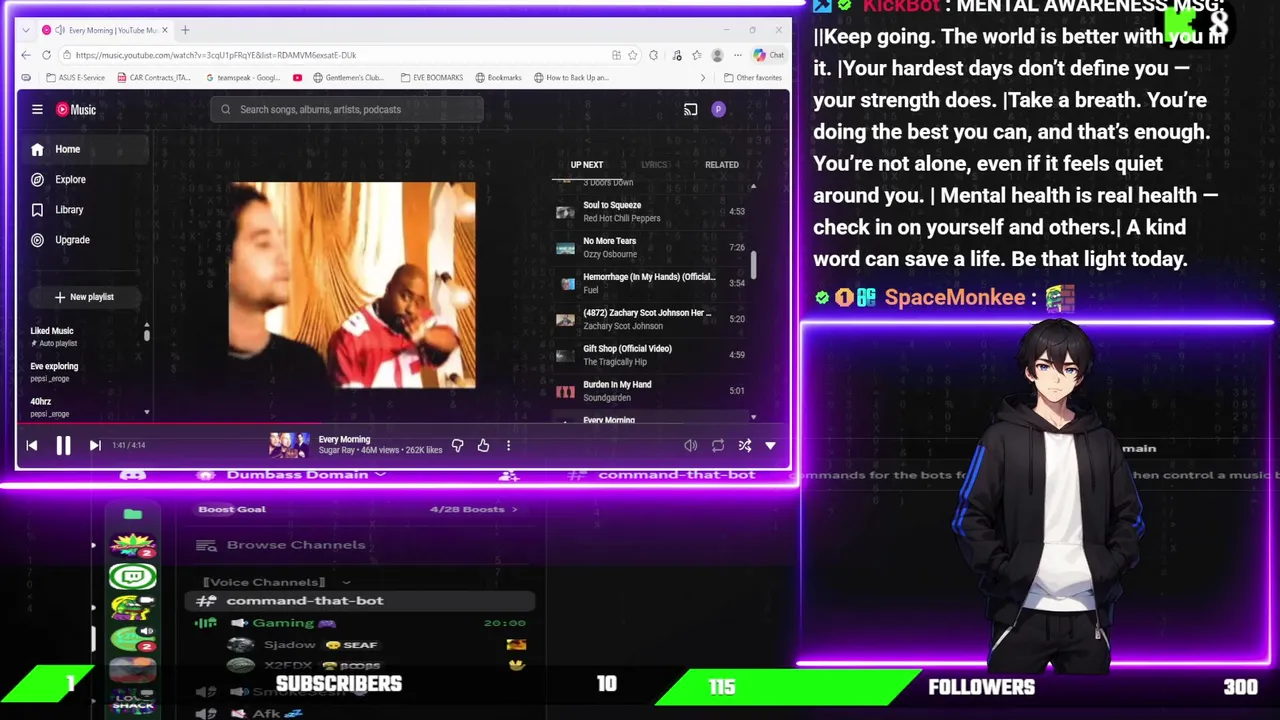
Task: Like the song Every Morning
Action: [483, 446]
